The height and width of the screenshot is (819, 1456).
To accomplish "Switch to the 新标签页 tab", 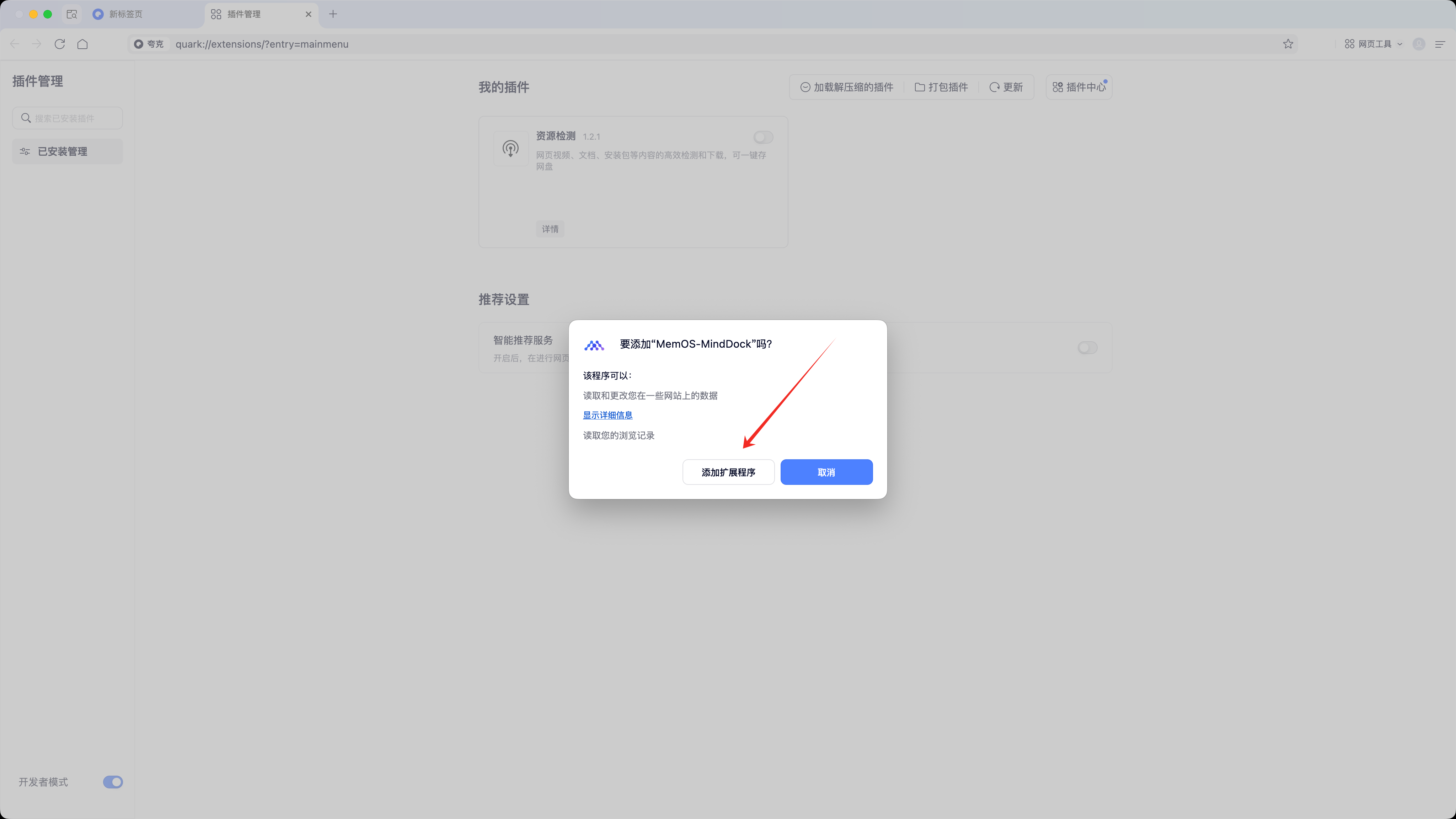I will (x=125, y=14).
